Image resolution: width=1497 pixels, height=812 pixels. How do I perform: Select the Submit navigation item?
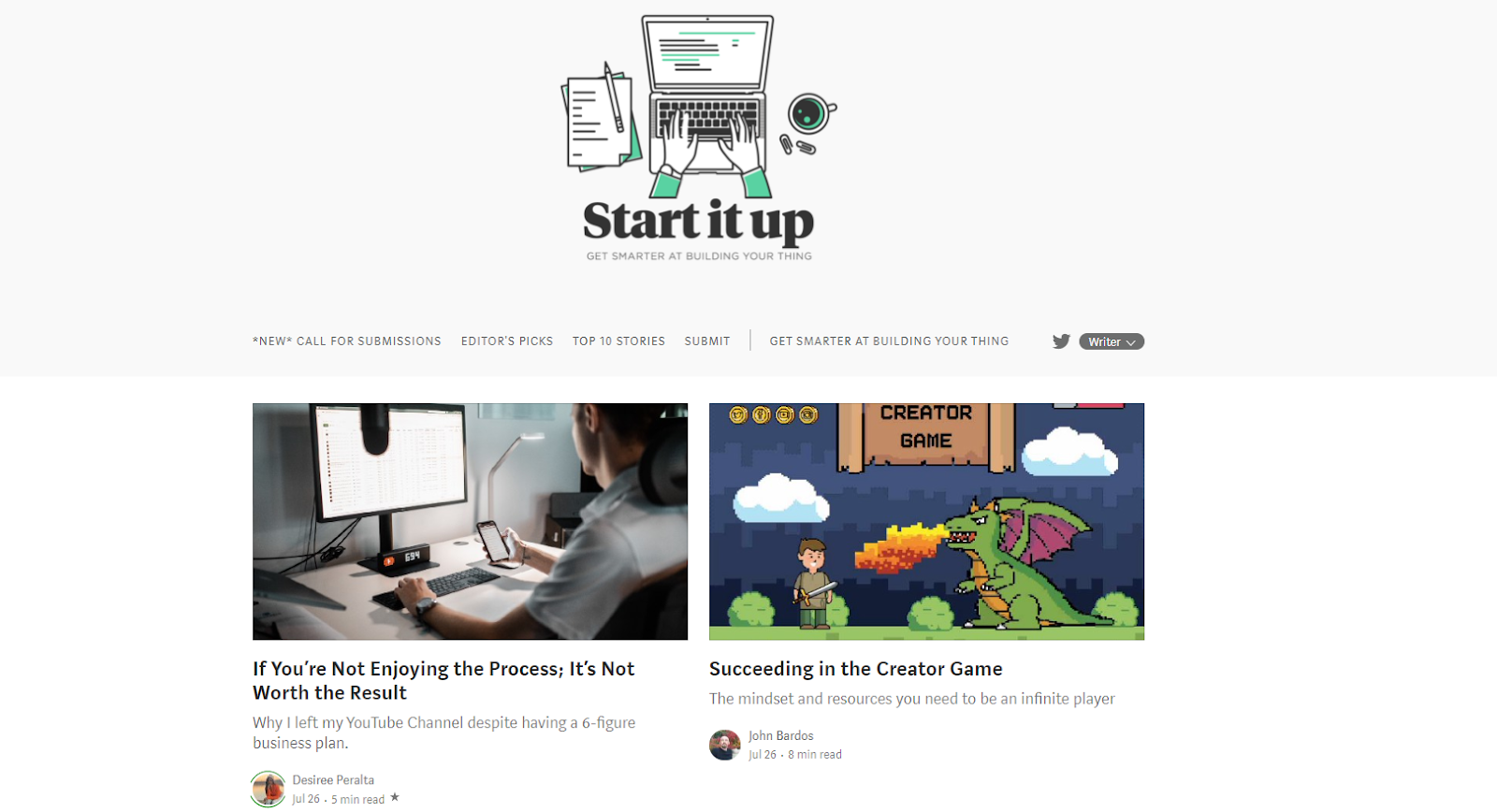tap(707, 341)
